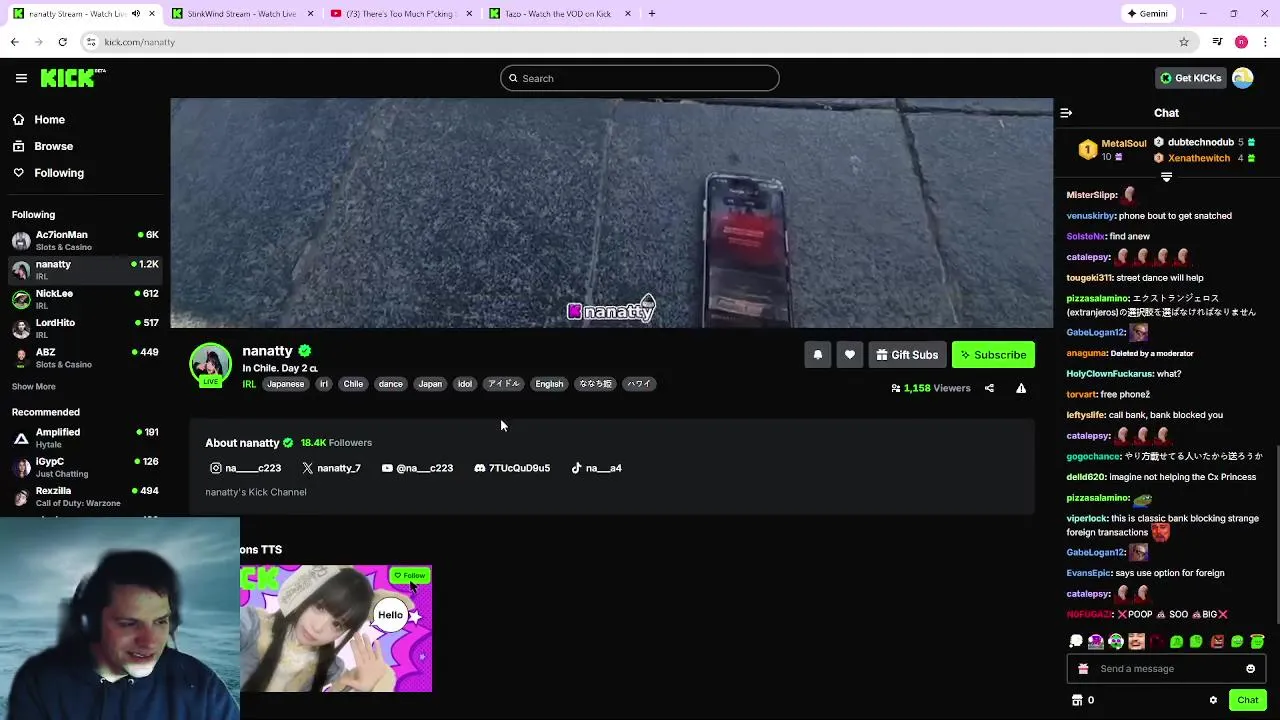
Task: Click the Search field
Action: tap(640, 78)
